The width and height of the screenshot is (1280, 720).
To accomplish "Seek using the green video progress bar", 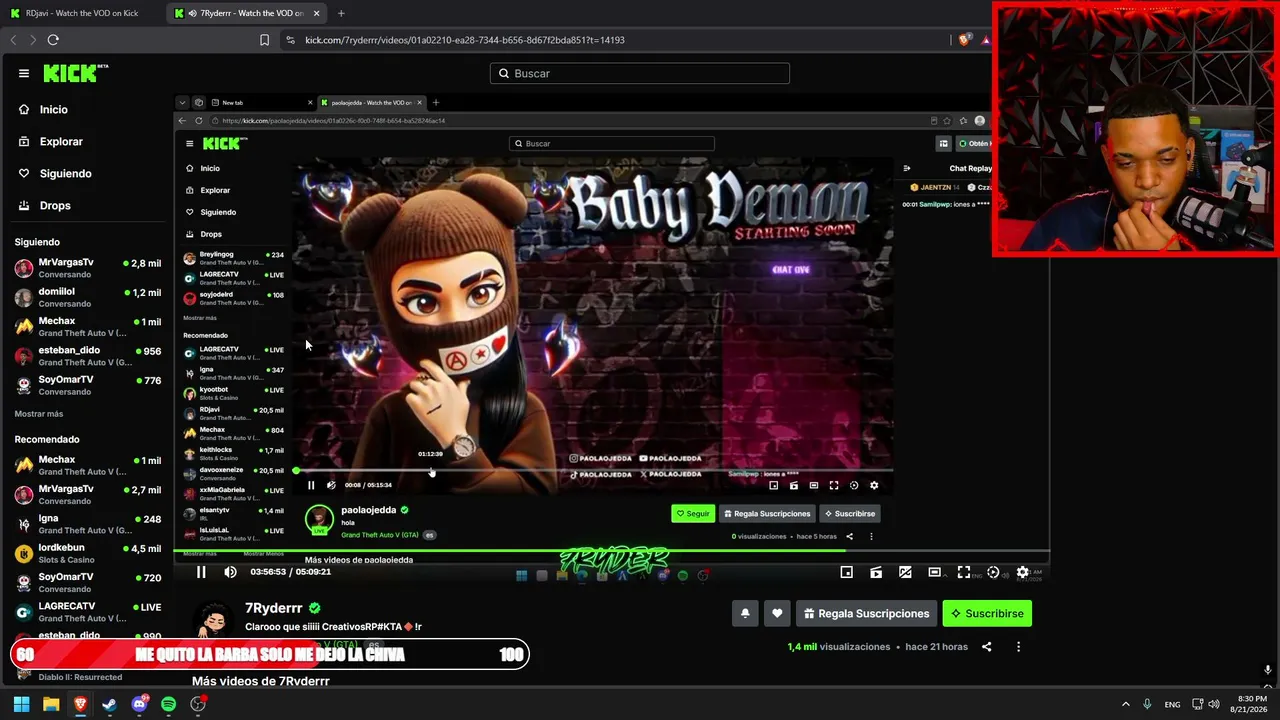I will point(612,551).
